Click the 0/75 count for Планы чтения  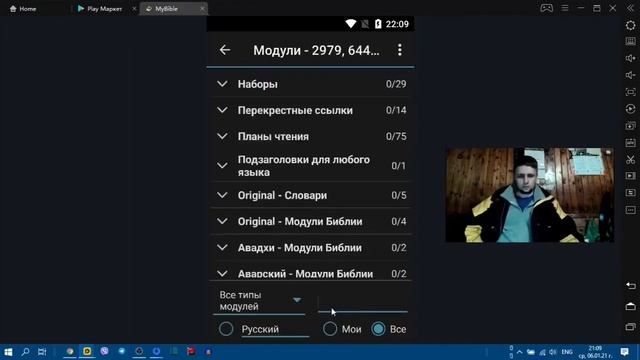[x=396, y=136]
